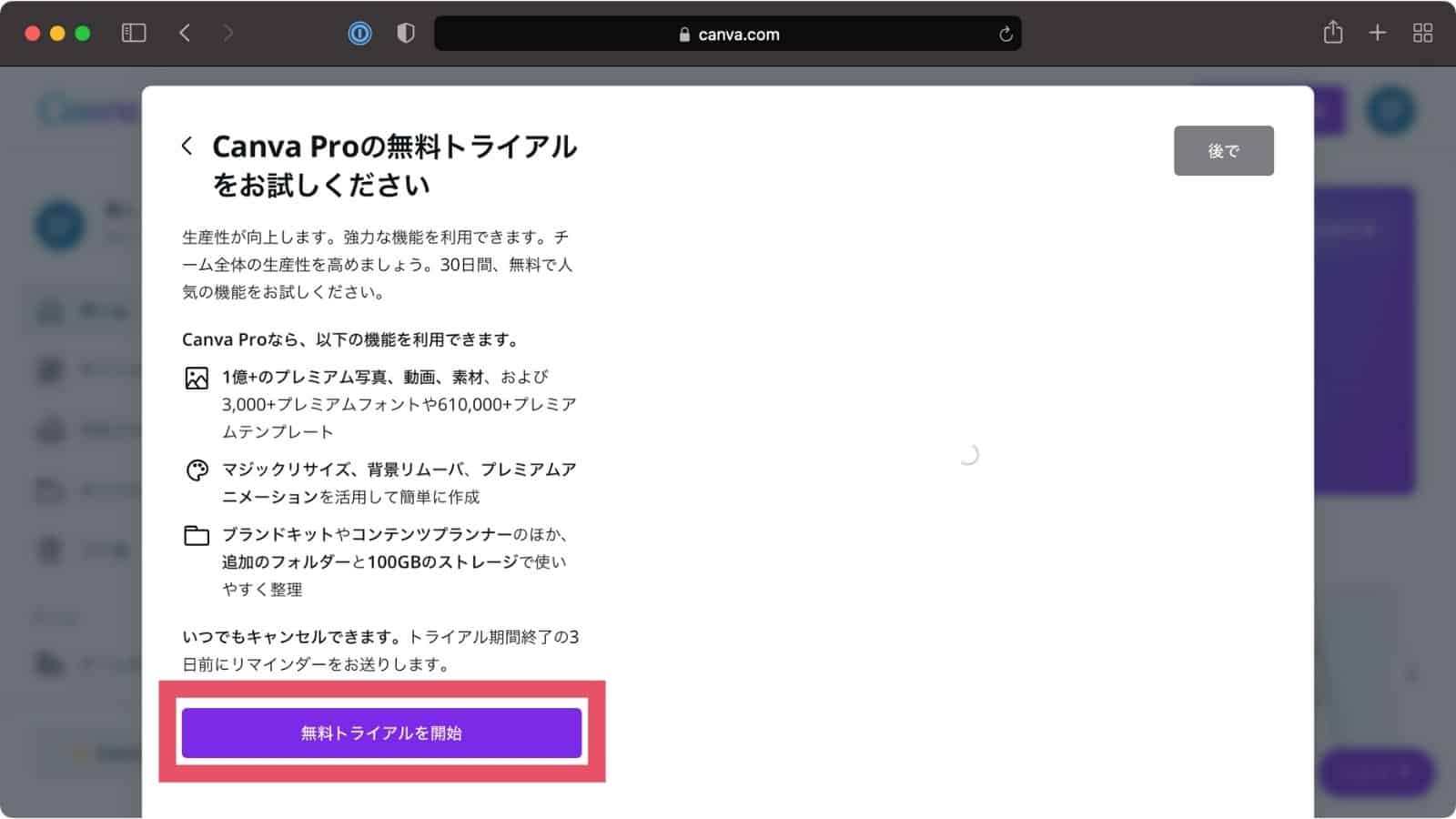
Task: Click the palette icon beside マジックリサイズ
Action: pyautogui.click(x=197, y=470)
